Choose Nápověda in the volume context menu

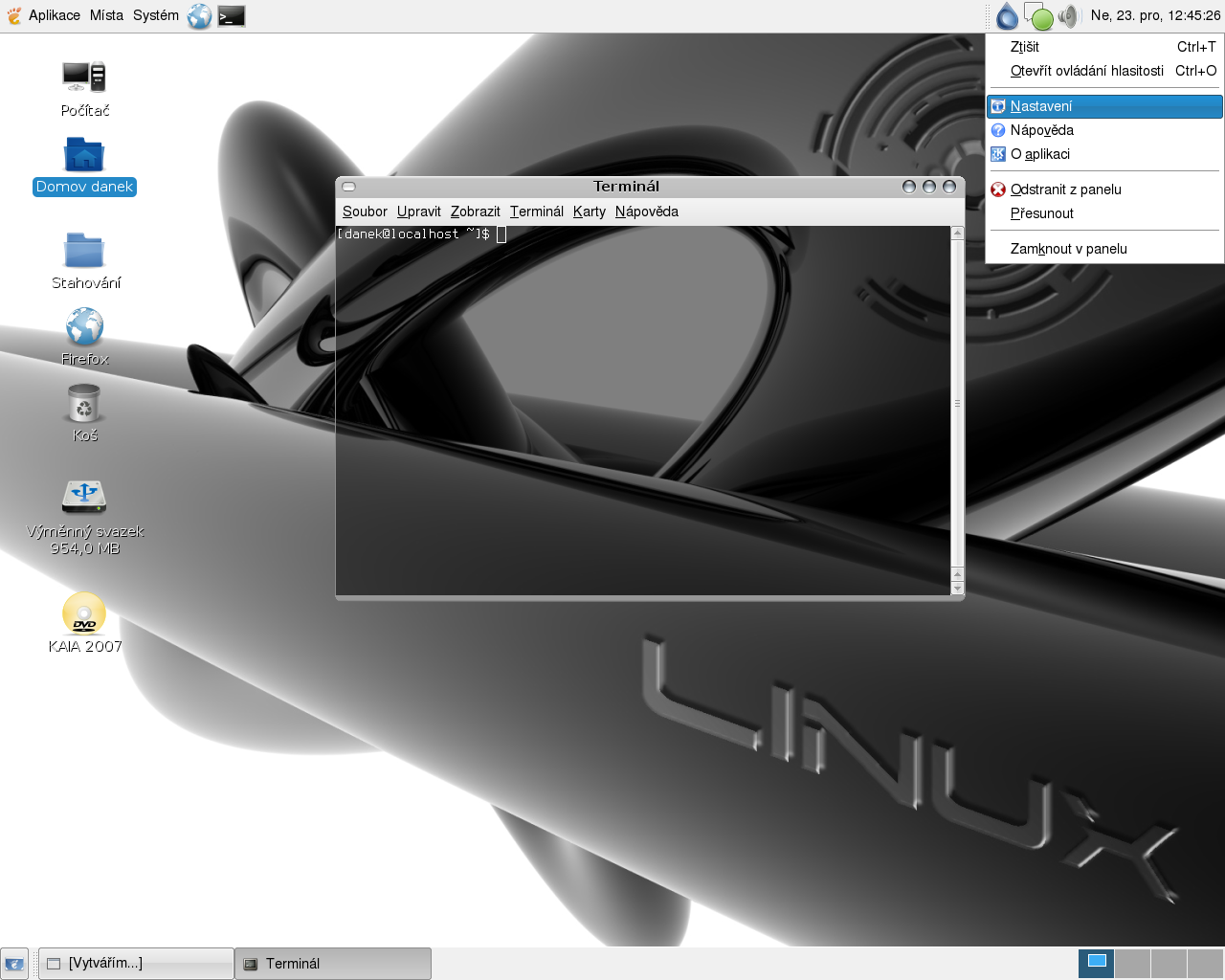tap(1104, 130)
